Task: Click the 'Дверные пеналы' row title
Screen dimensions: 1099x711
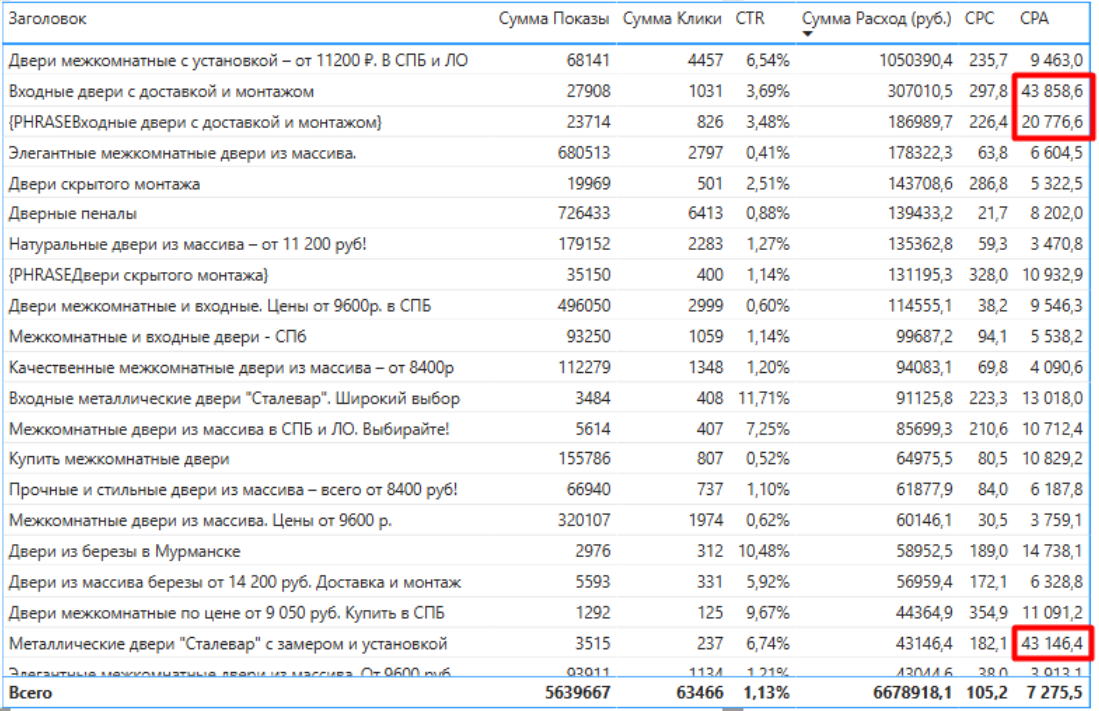Action: tap(73, 214)
